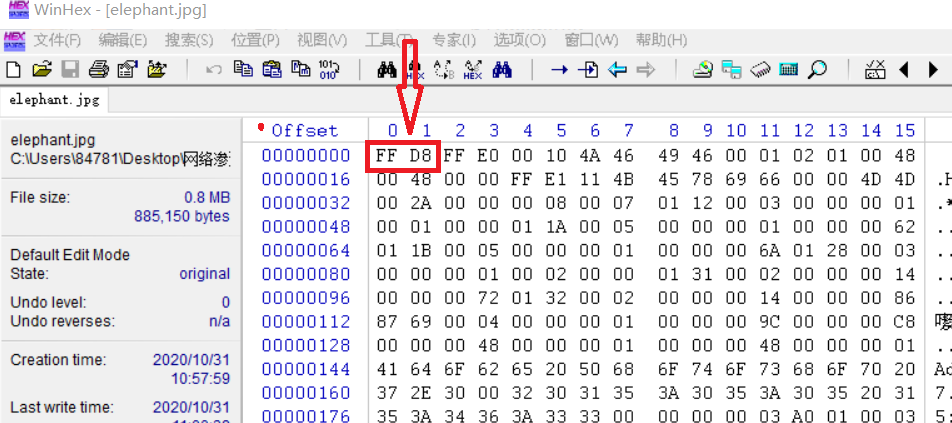Select offset row 00000048
Viewport: 952px width, 423px height.
pyautogui.click(x=305, y=227)
